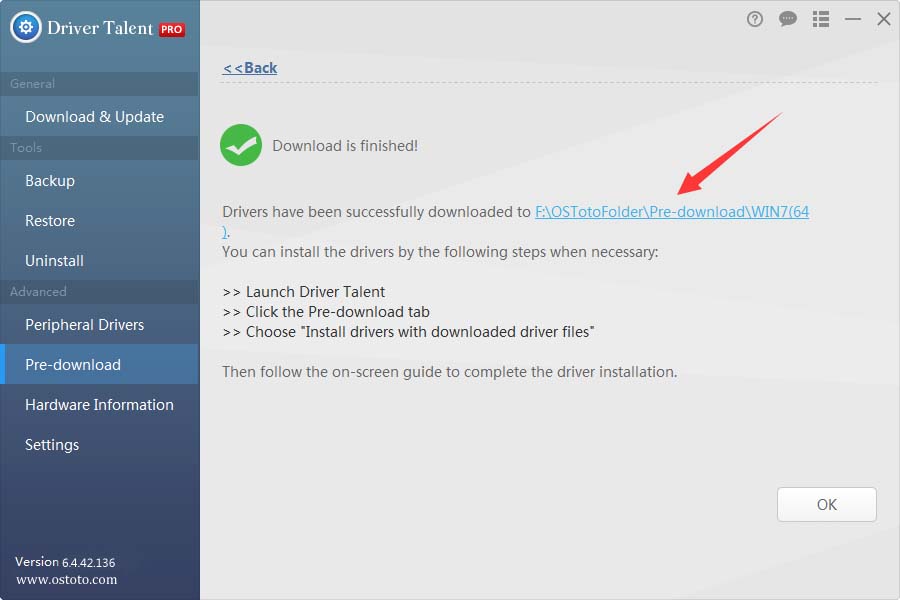Viewport: 900px width, 600px height.
Task: Open Peripheral Drivers section
Action: (100, 325)
